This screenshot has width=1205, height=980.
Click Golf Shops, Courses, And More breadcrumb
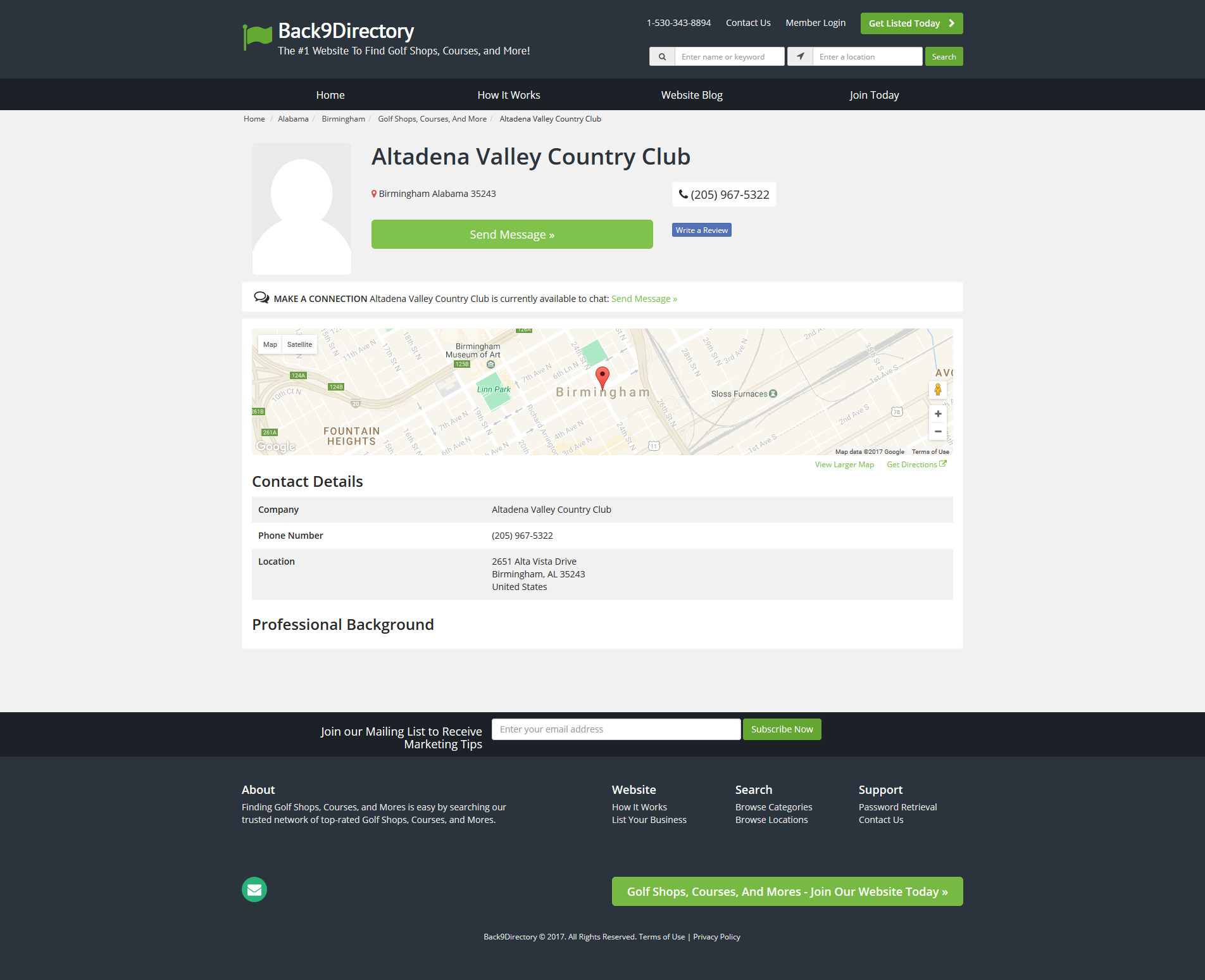pos(432,119)
